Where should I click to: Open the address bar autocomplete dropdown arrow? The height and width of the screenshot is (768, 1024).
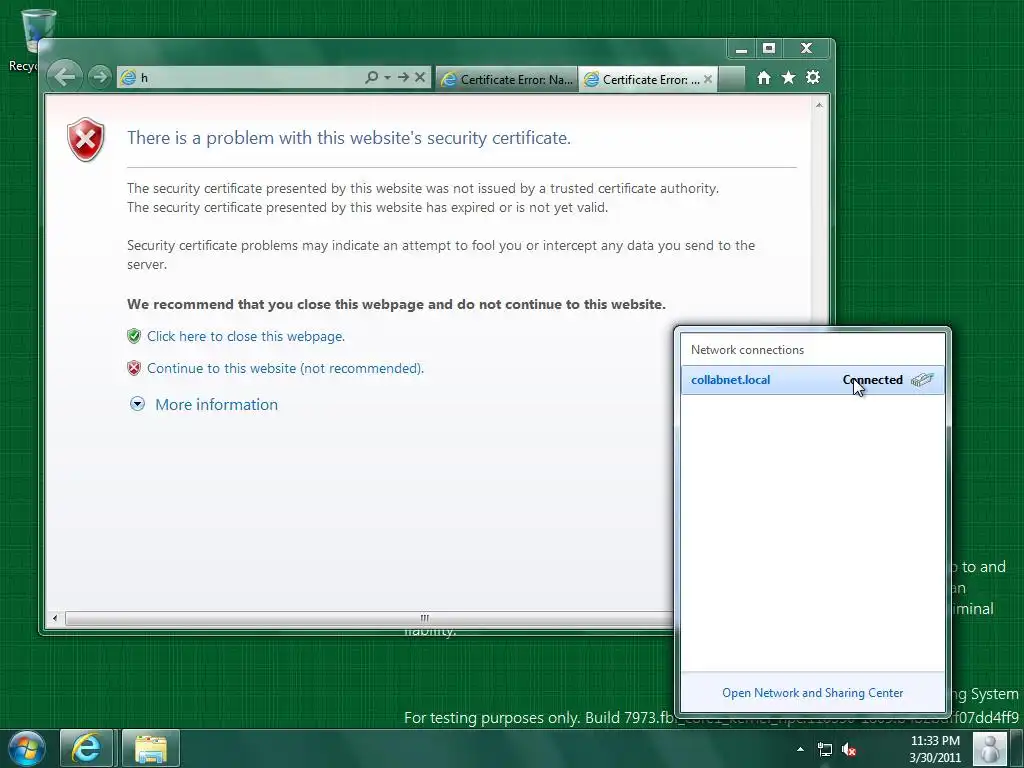pos(387,77)
